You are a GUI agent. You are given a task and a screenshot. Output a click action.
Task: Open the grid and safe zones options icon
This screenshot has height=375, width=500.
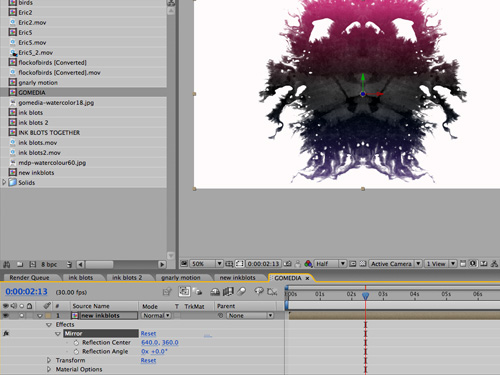tap(229, 264)
